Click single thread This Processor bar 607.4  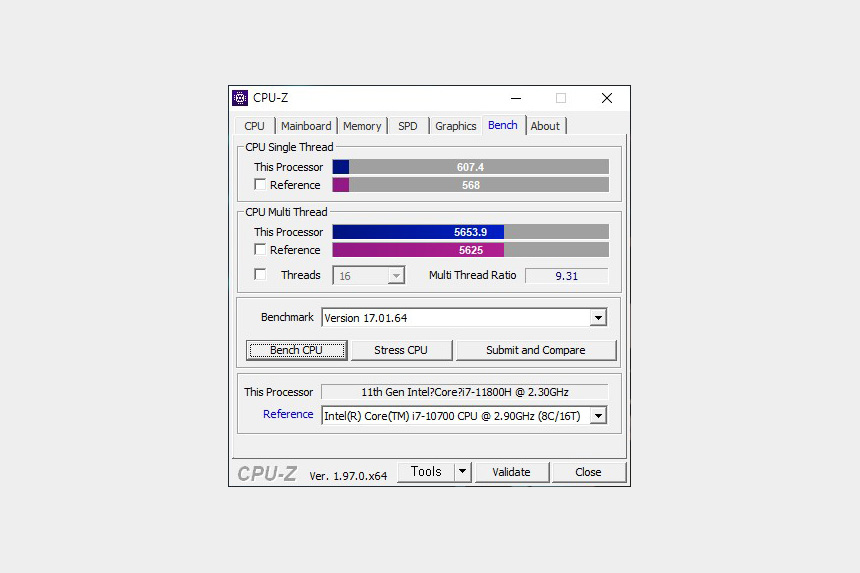(471, 167)
